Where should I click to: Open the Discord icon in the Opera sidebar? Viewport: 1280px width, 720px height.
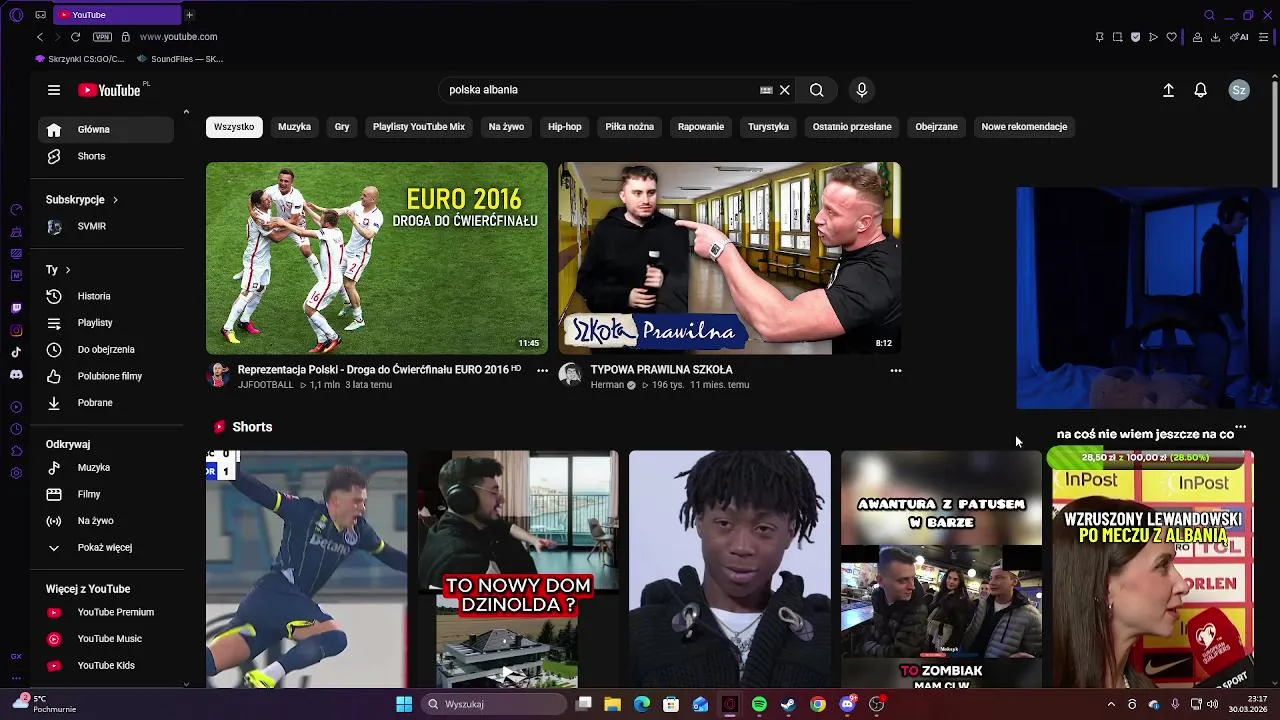pyautogui.click(x=16, y=374)
